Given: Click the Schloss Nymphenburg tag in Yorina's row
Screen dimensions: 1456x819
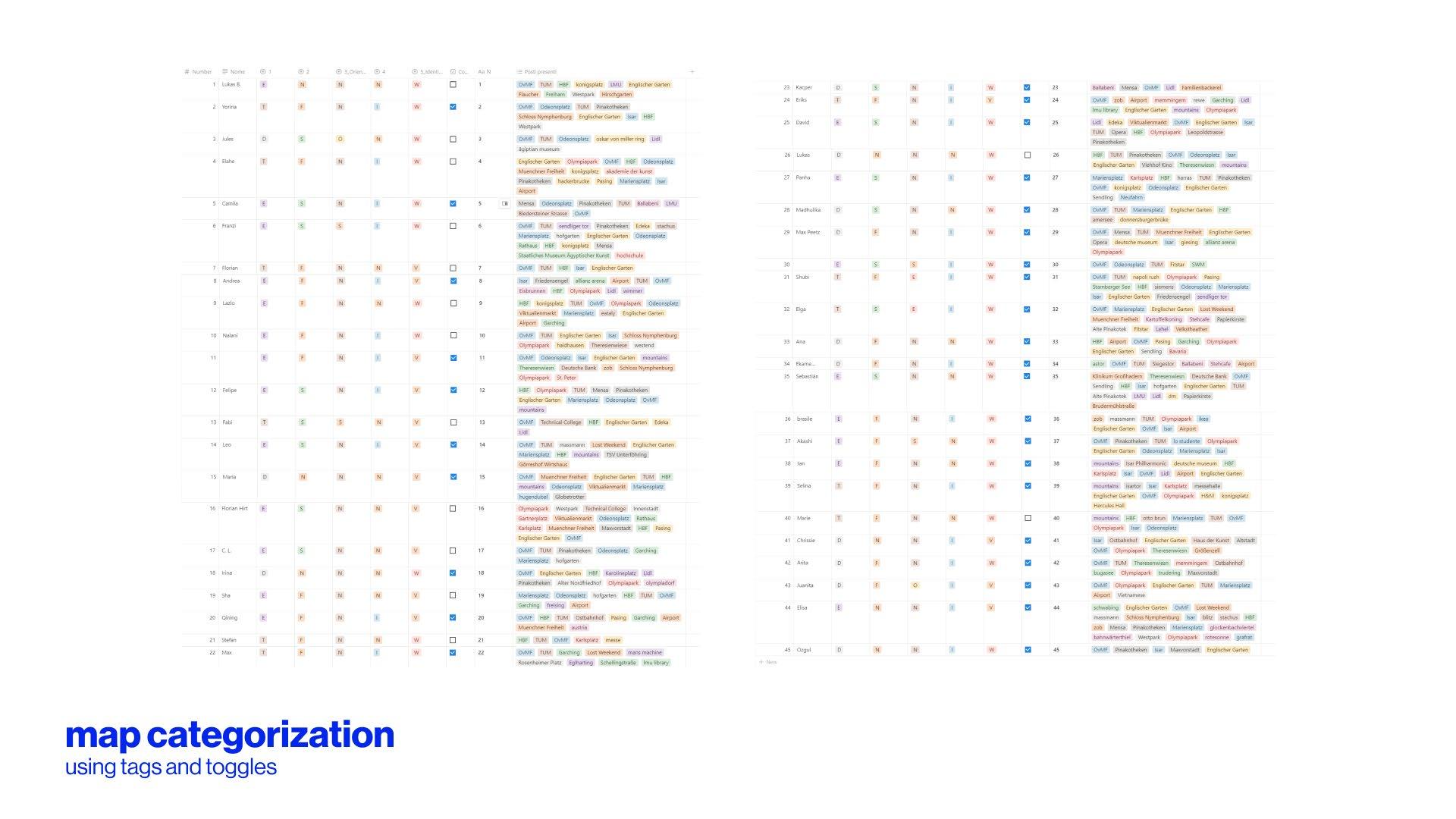Looking at the screenshot, I should (544, 117).
